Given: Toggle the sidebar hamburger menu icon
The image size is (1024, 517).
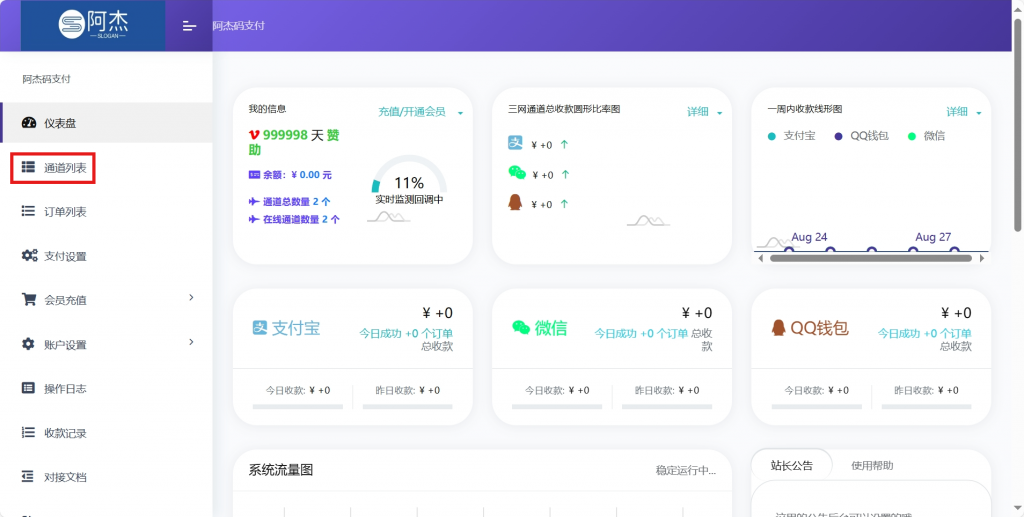Looking at the screenshot, I should [x=189, y=26].
